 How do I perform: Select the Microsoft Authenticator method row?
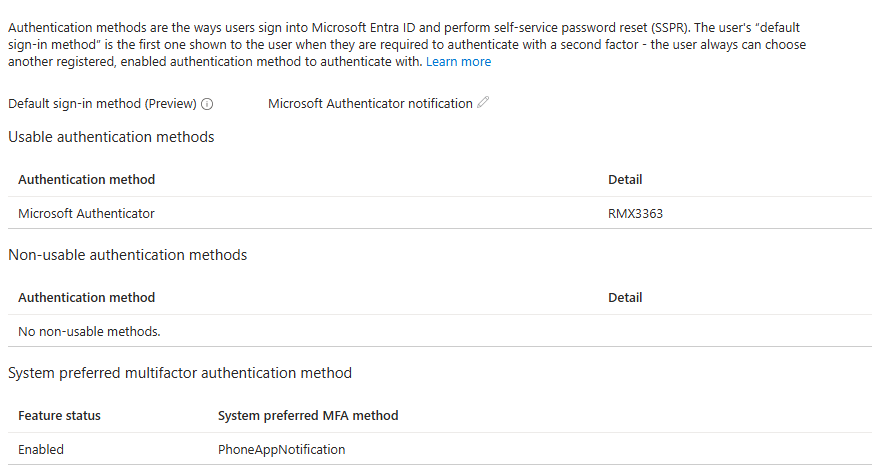pos(440,213)
